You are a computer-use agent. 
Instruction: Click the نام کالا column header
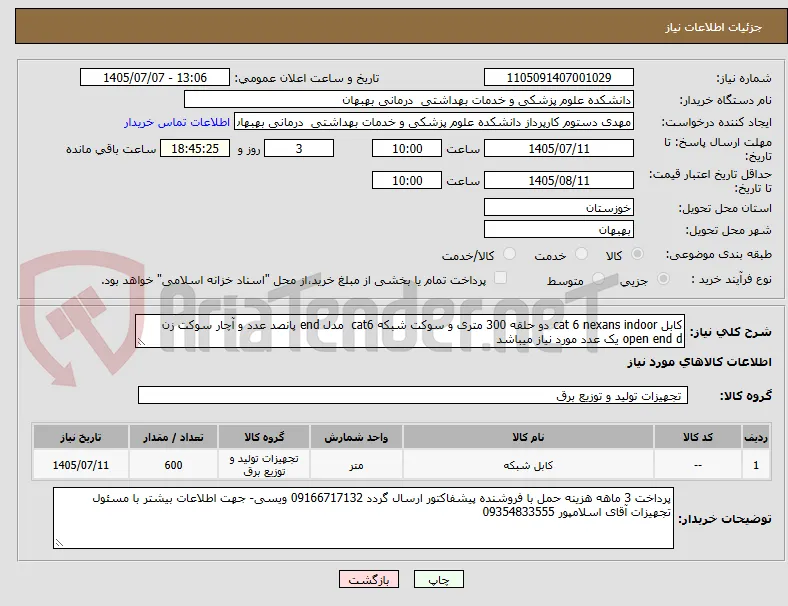528,437
